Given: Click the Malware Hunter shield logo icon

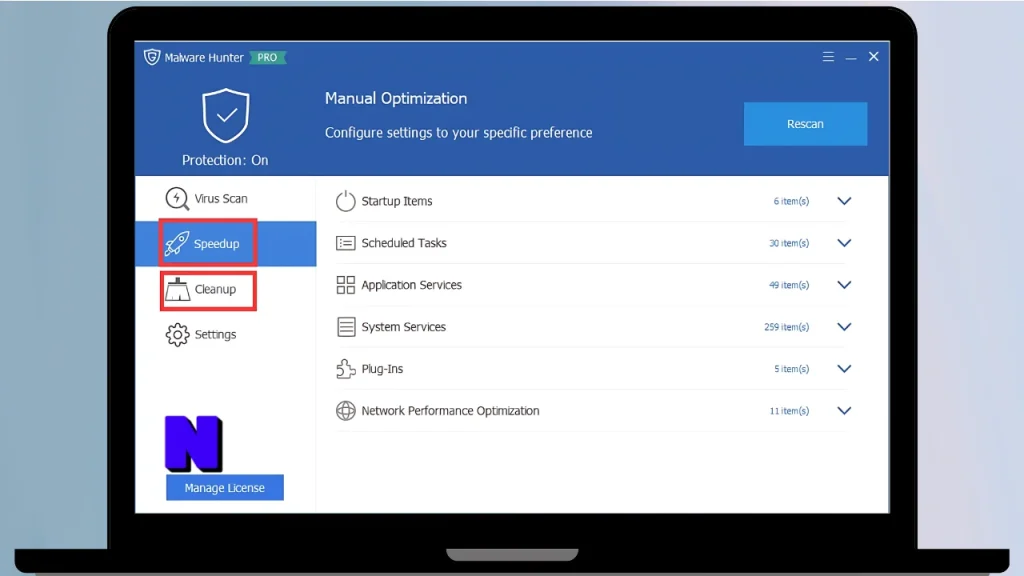Looking at the screenshot, I should [152, 57].
